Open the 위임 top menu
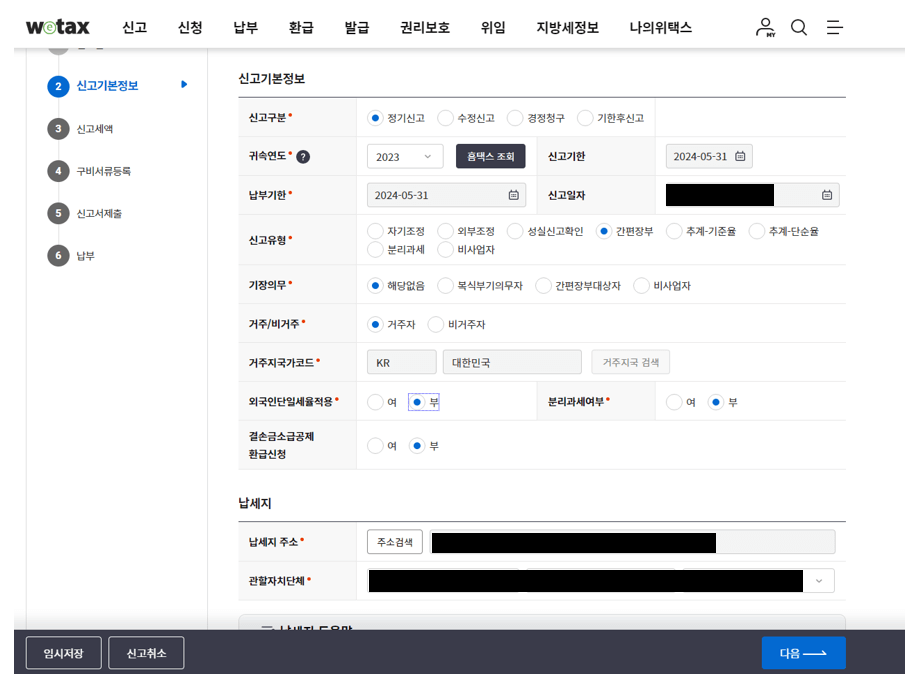The width and height of the screenshot is (914, 686). pos(493,27)
